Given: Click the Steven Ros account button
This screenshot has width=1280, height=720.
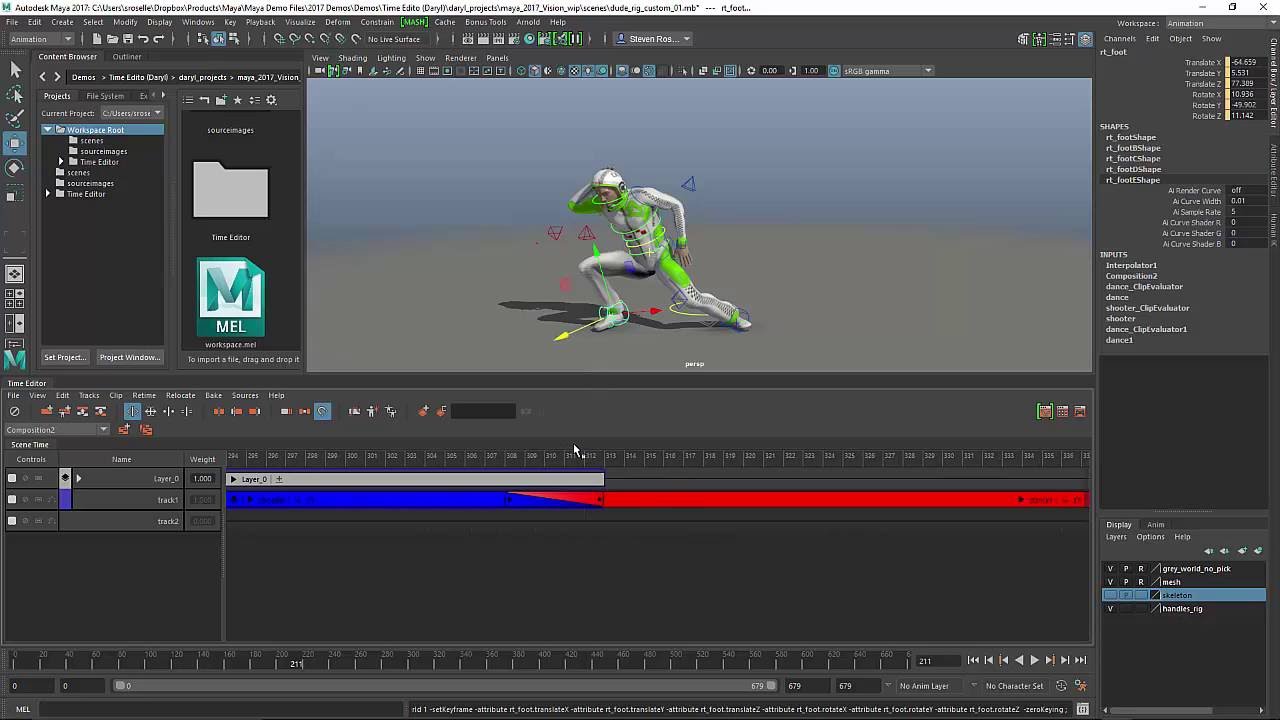Looking at the screenshot, I should click(x=654, y=39).
